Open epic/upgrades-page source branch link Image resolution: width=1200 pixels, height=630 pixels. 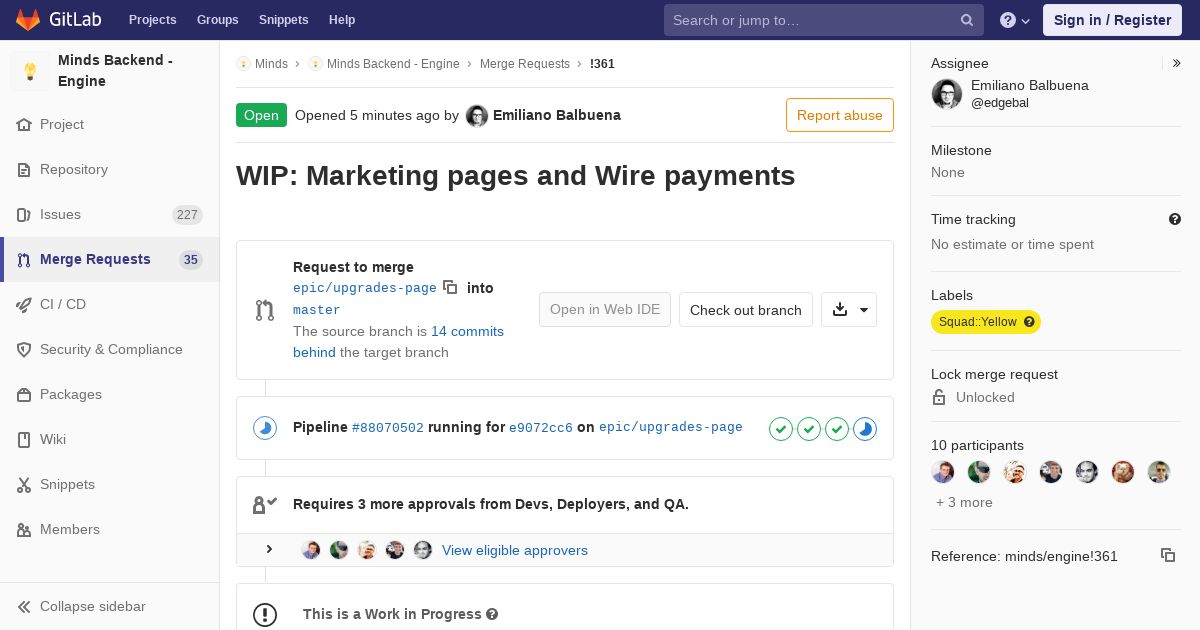365,288
